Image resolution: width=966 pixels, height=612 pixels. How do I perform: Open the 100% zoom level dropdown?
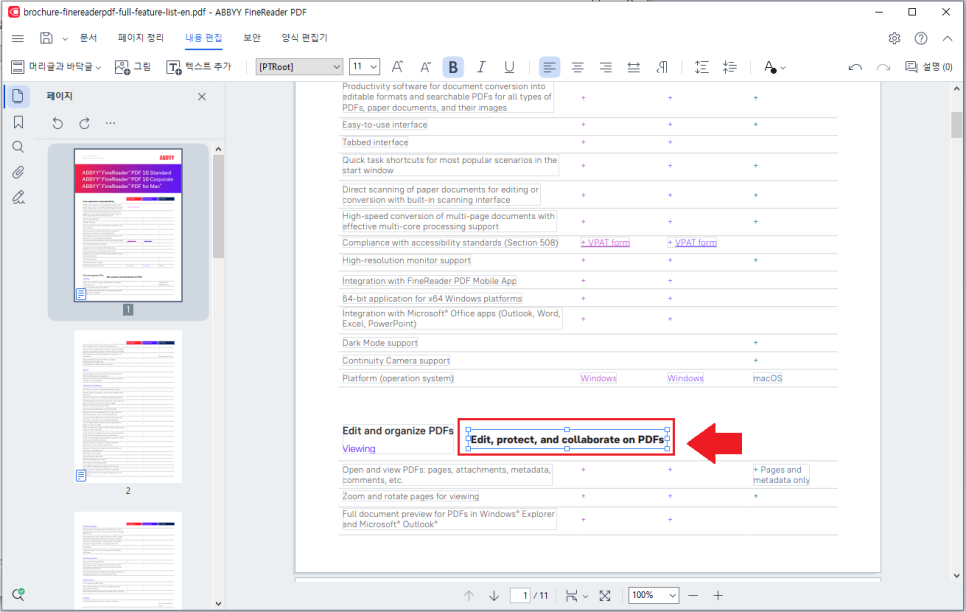click(654, 595)
